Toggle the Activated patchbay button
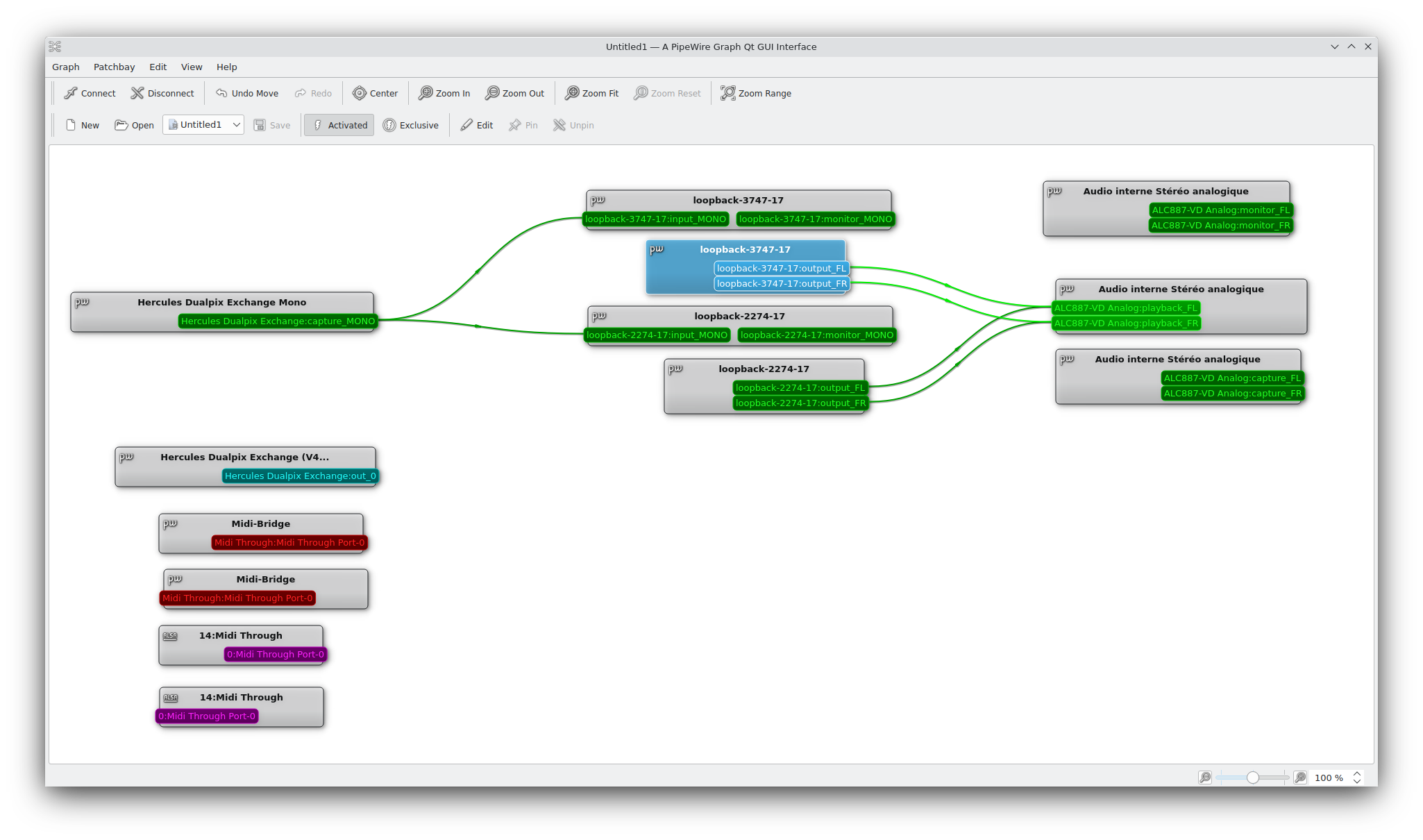 (339, 125)
